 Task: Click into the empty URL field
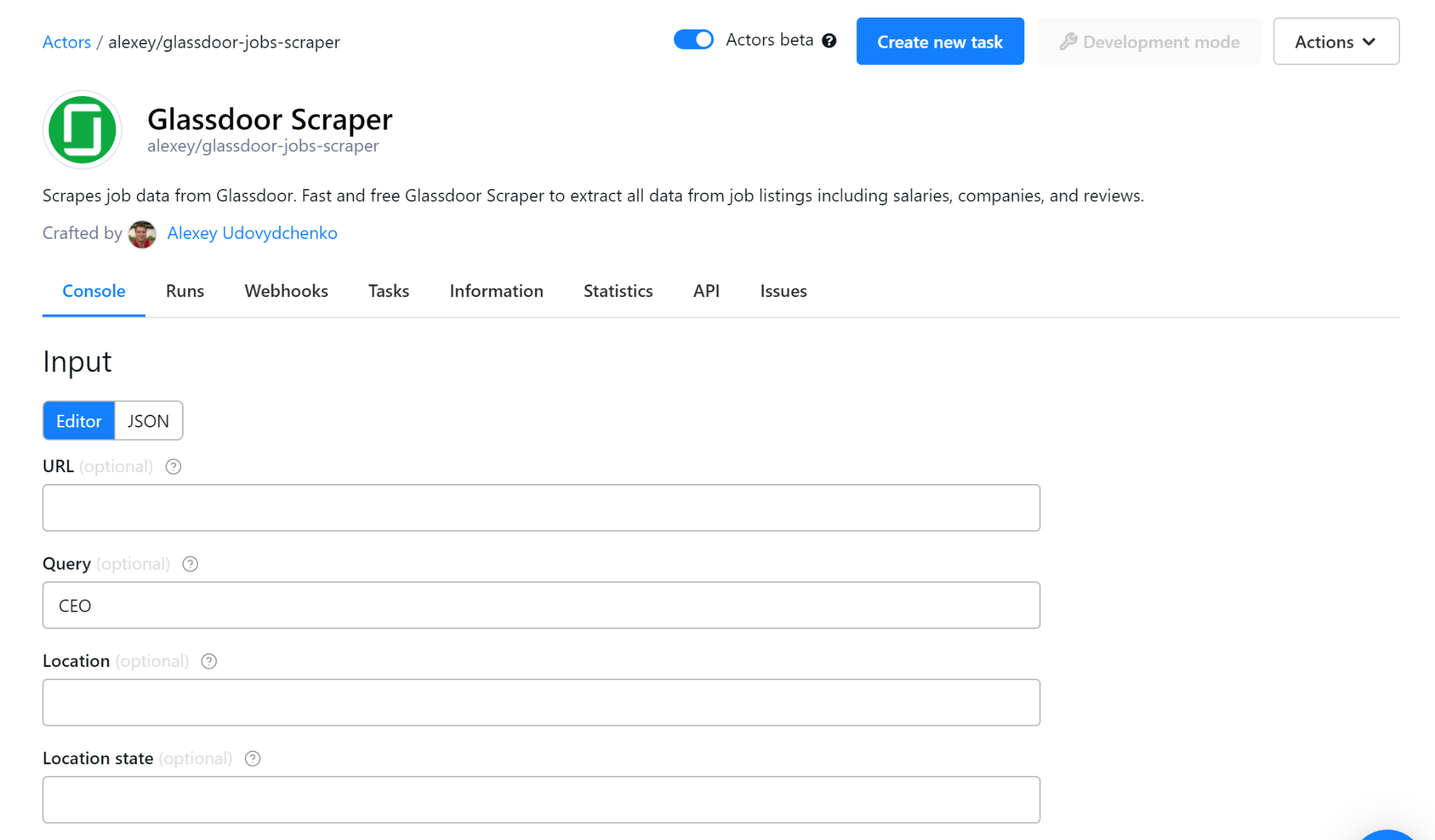point(541,508)
